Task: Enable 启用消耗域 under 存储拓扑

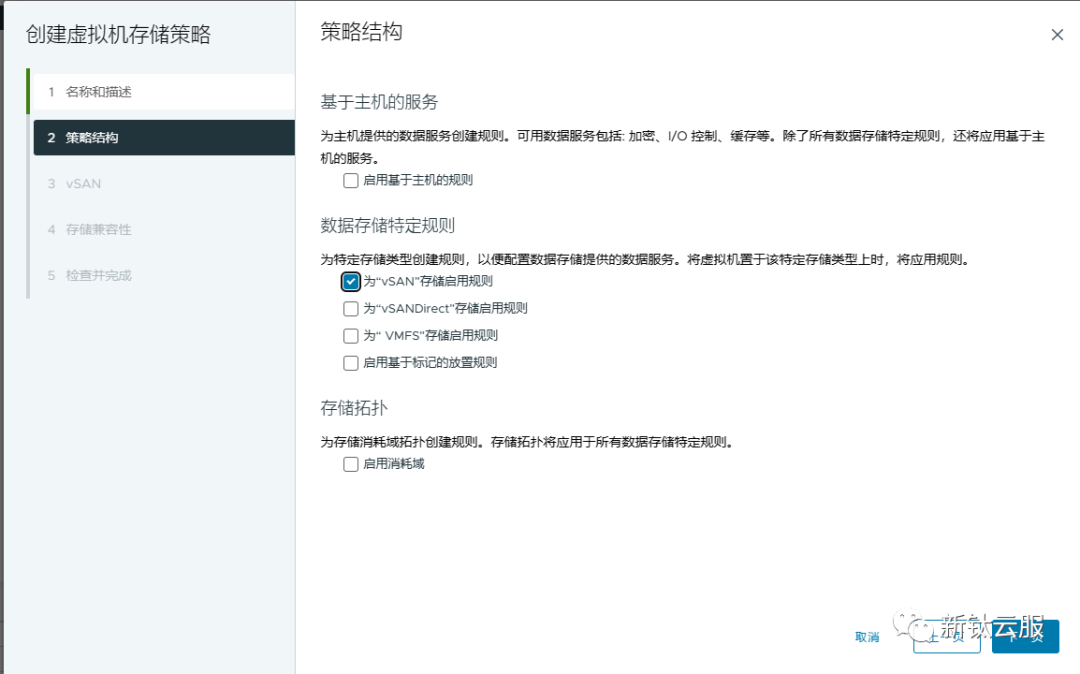Action: 350,463
